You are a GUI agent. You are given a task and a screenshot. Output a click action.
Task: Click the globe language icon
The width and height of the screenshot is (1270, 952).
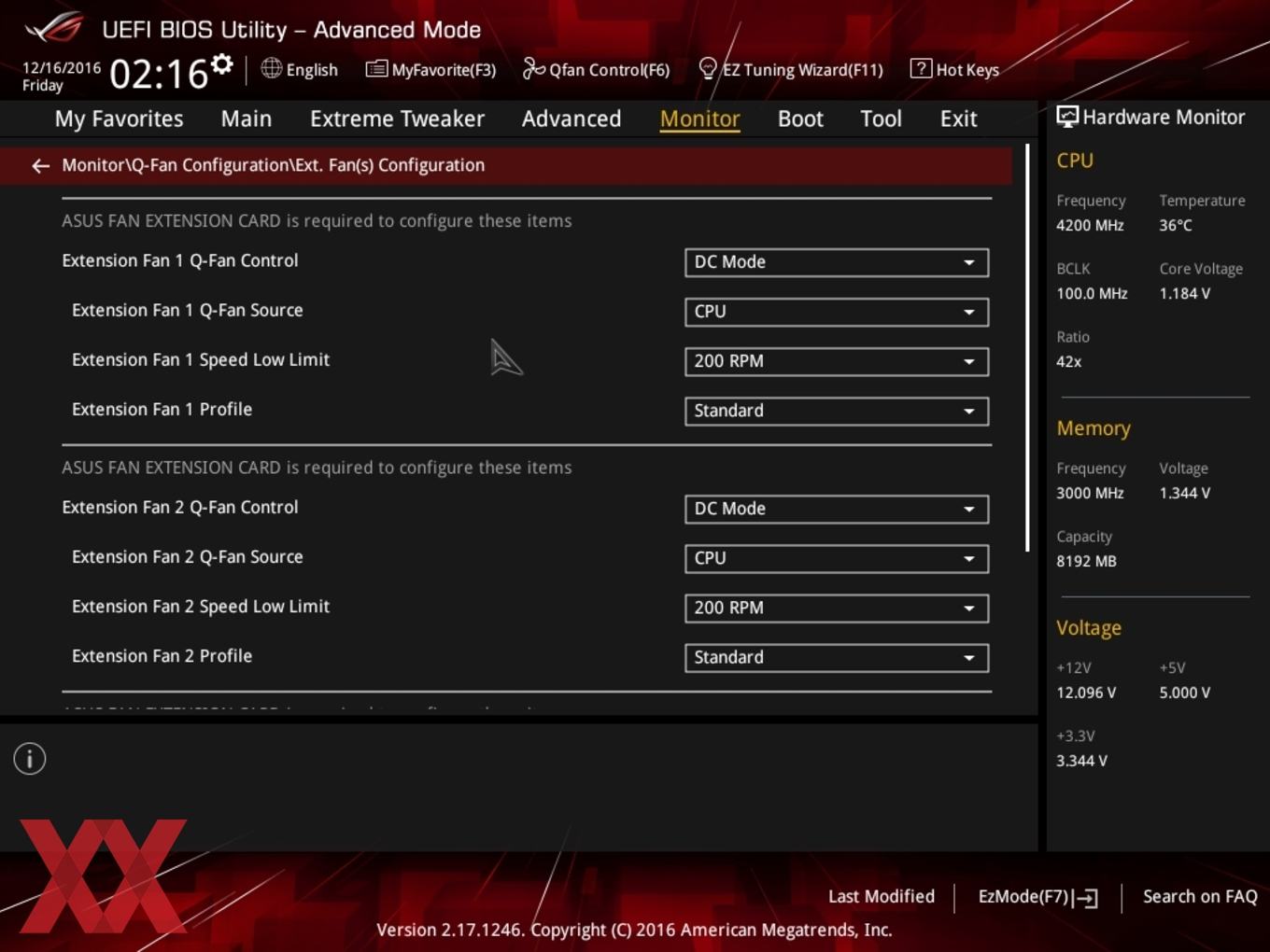[271, 68]
